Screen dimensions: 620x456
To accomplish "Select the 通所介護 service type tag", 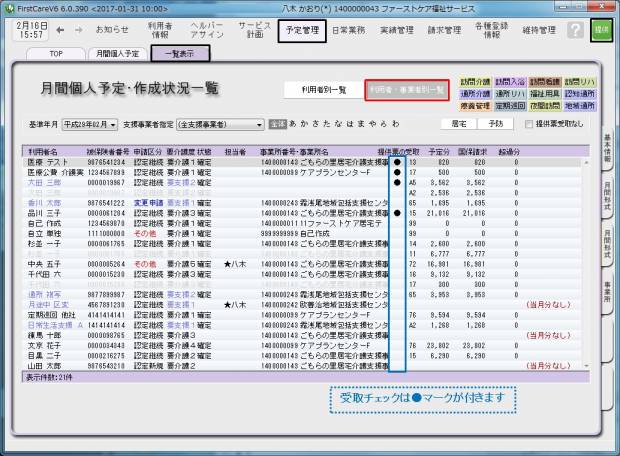I will tap(475, 92).
